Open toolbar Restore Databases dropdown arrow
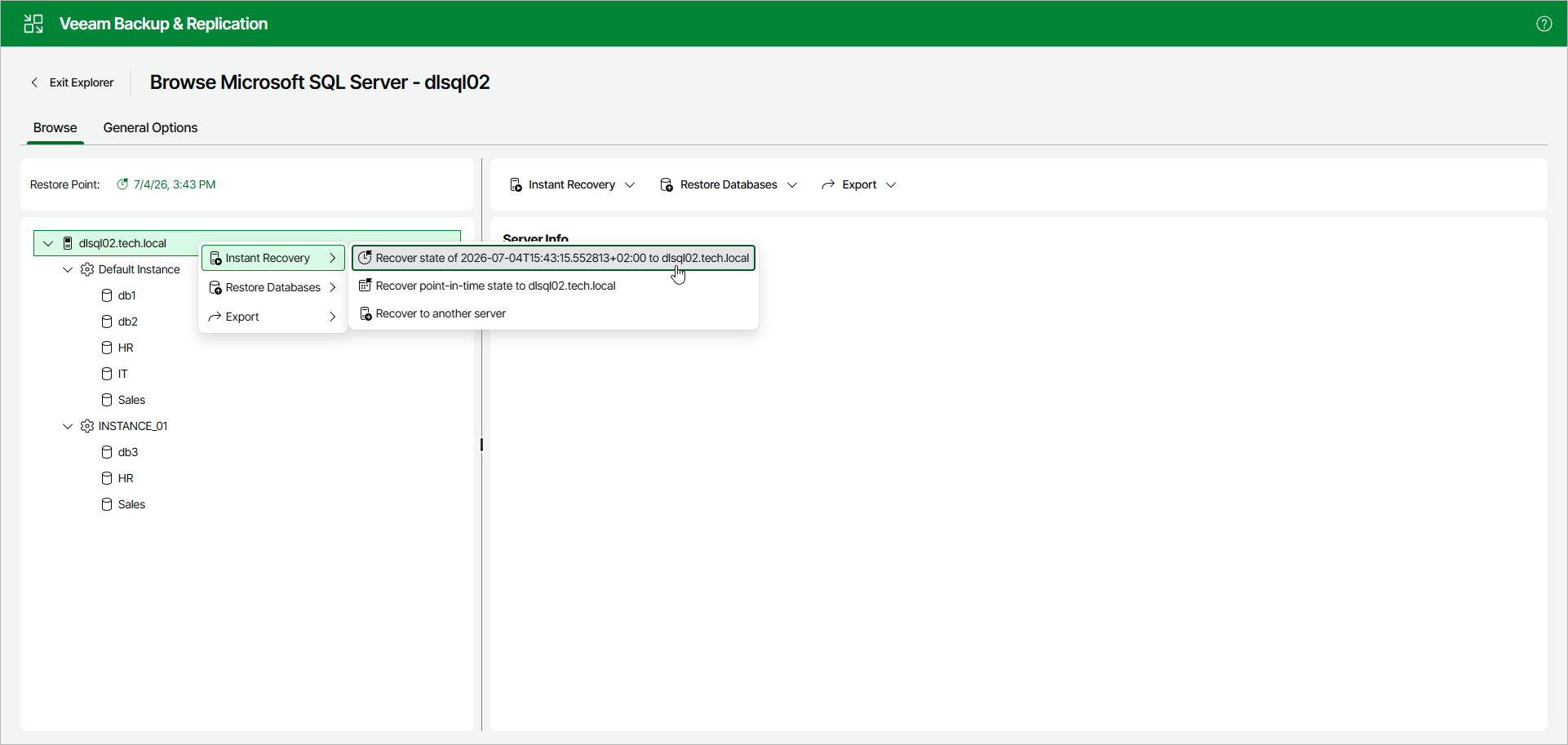The height and width of the screenshot is (745, 1568). click(792, 185)
